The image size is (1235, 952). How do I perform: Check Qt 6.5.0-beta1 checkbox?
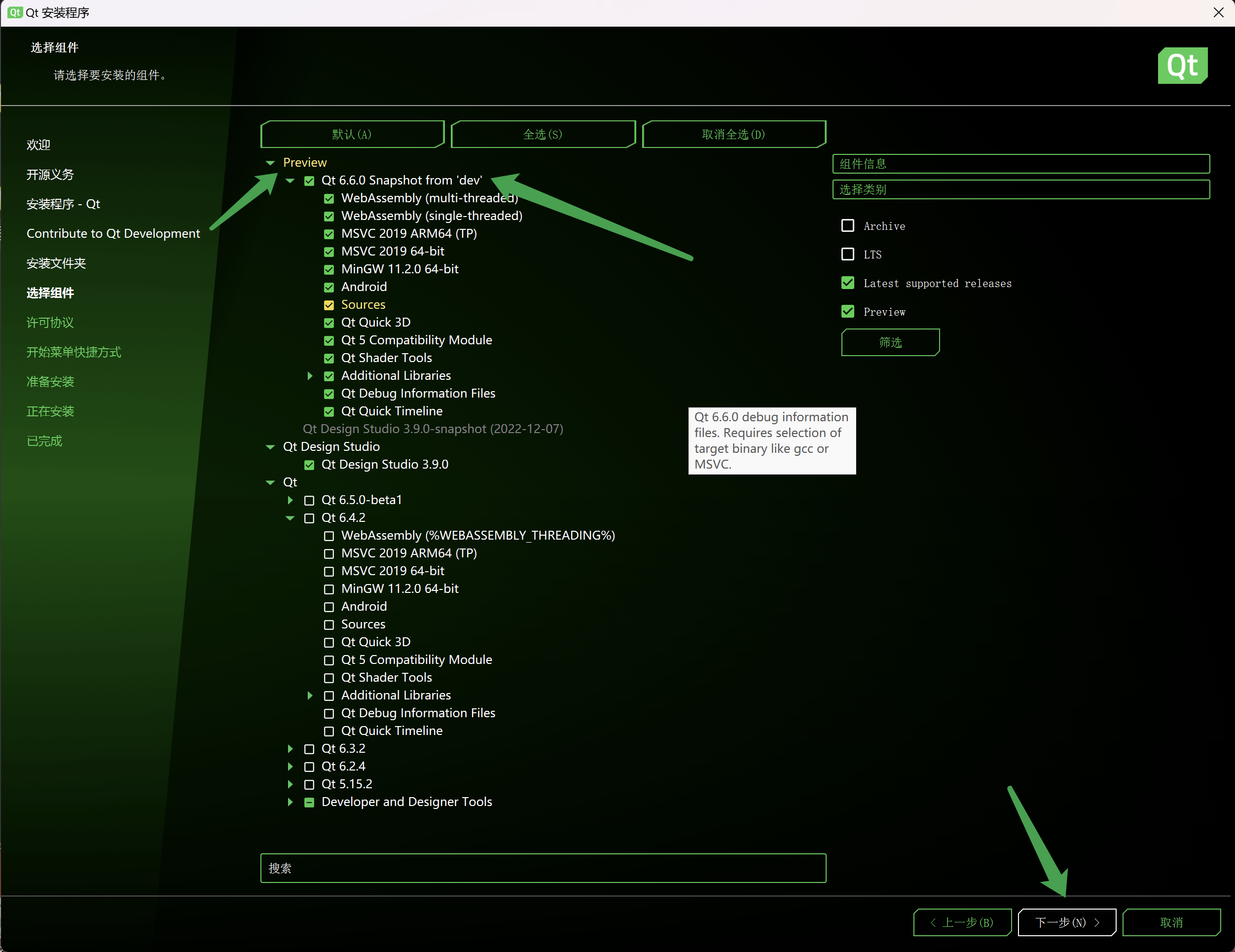(309, 501)
